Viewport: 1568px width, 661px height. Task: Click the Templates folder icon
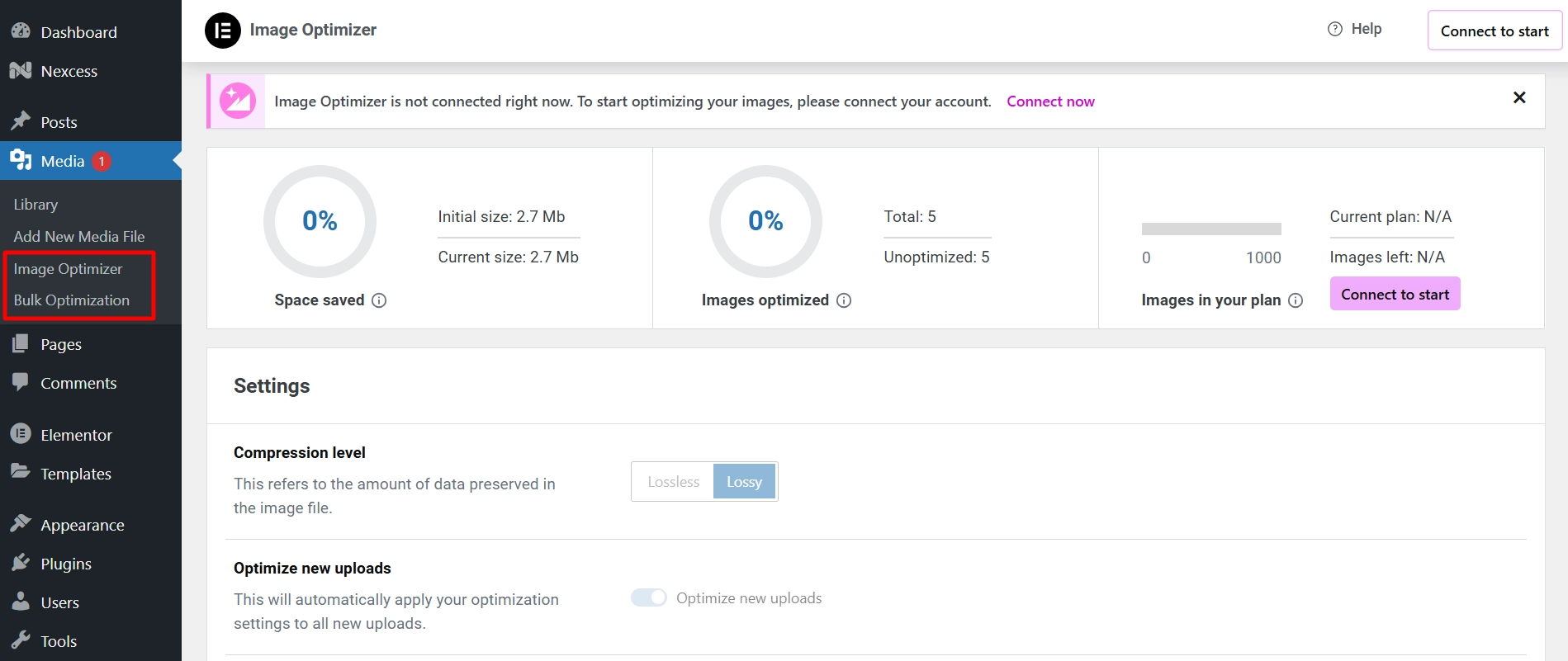pos(21,472)
